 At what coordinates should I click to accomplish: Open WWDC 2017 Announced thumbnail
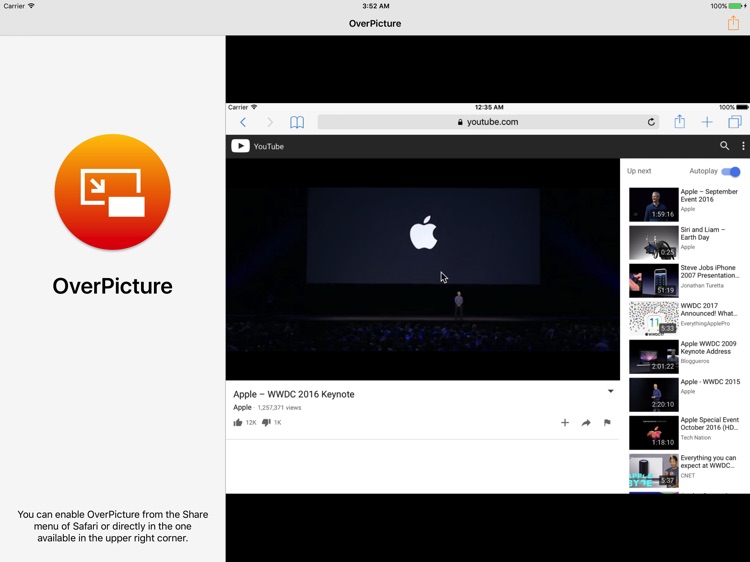tap(653, 318)
